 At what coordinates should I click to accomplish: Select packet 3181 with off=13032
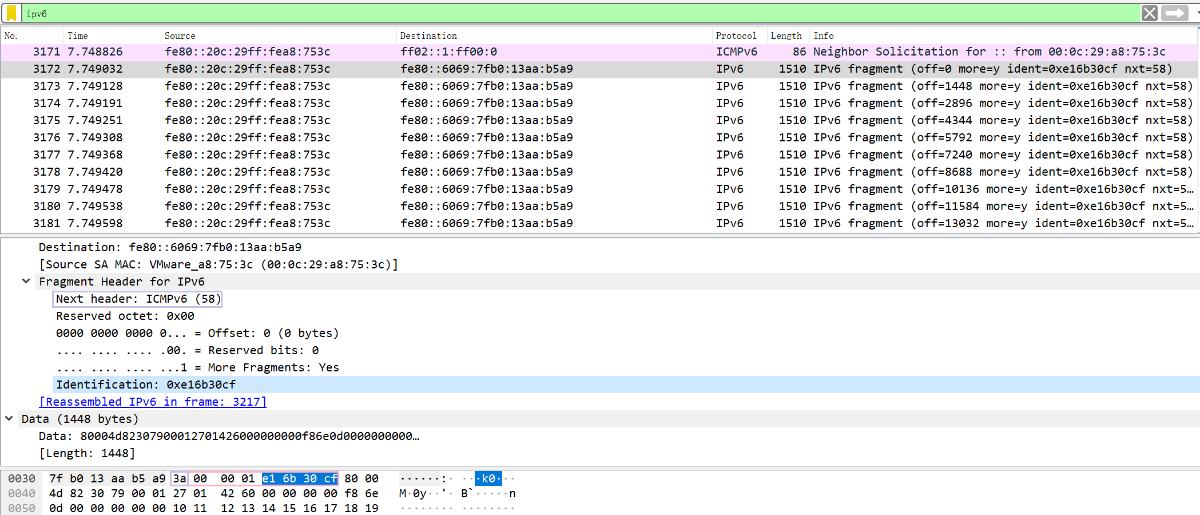click(x=600, y=223)
